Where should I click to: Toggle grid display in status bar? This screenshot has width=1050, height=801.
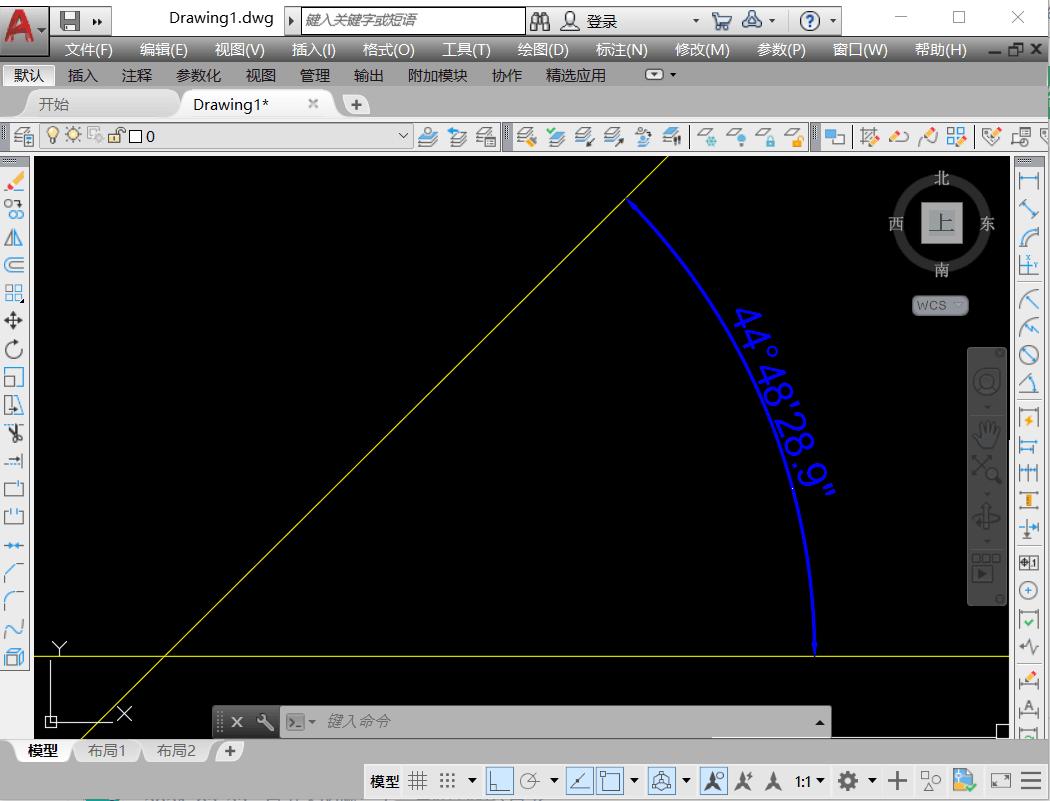click(x=418, y=781)
